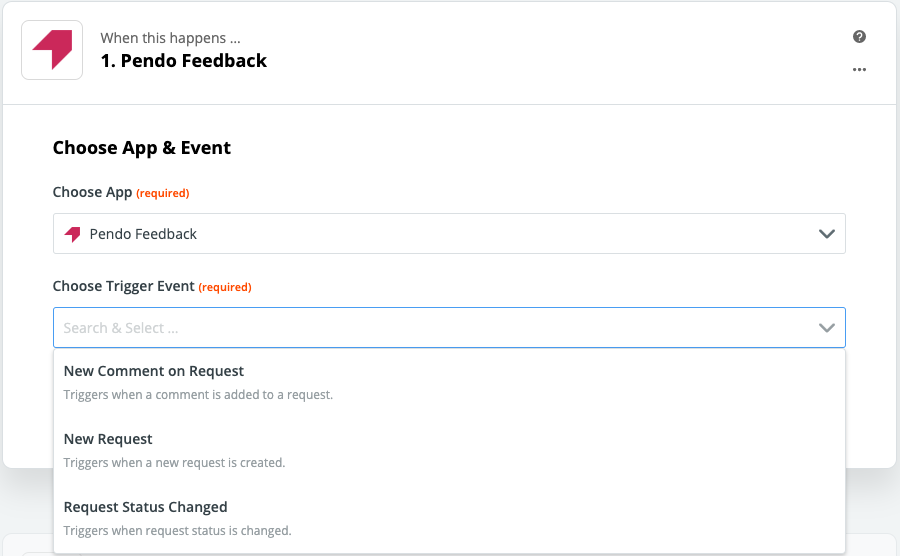Open the help question mark icon
Screen dimensions: 900x556
pos(859,37)
